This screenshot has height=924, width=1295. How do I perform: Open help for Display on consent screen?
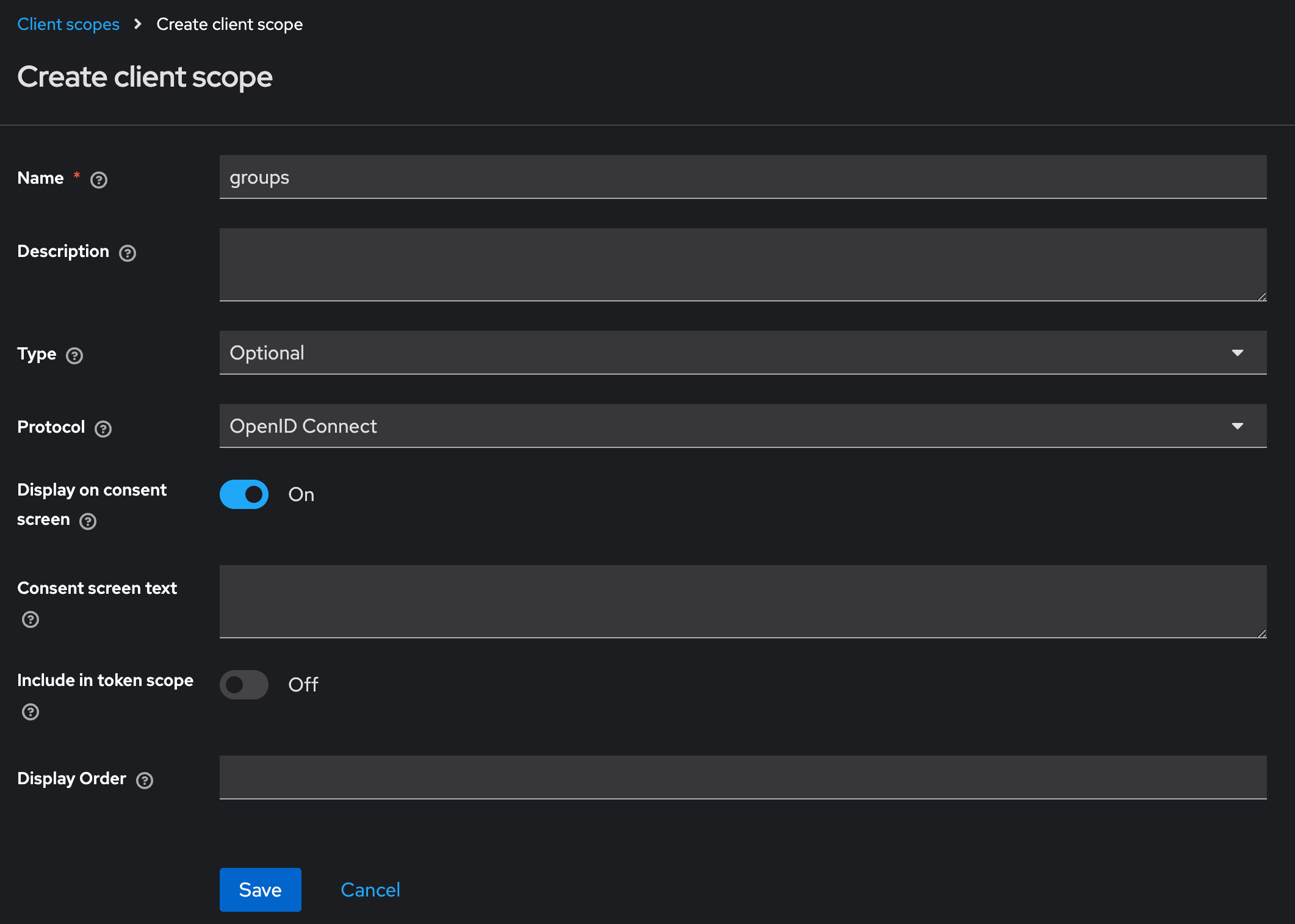click(x=87, y=521)
